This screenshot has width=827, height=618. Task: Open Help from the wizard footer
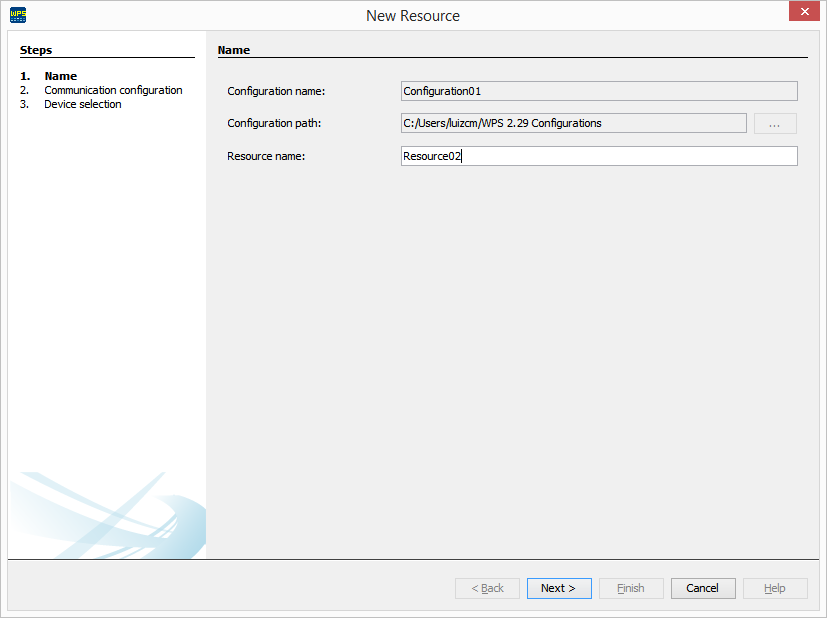tap(774, 588)
